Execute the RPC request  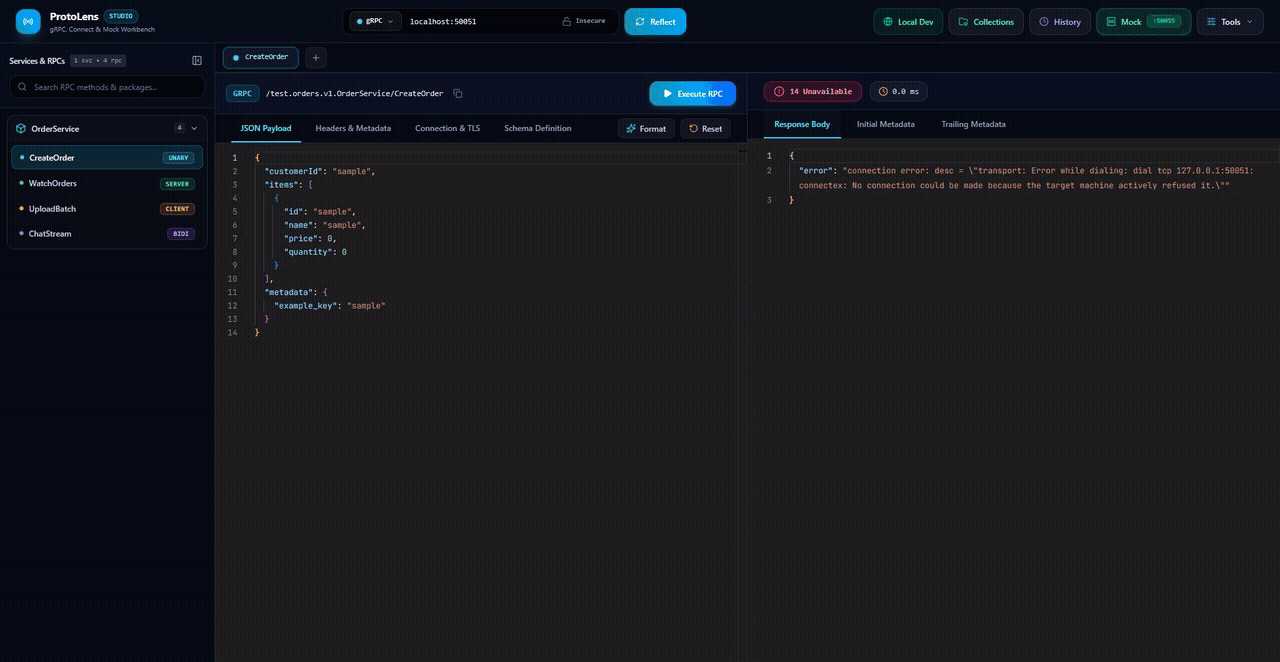coord(692,93)
